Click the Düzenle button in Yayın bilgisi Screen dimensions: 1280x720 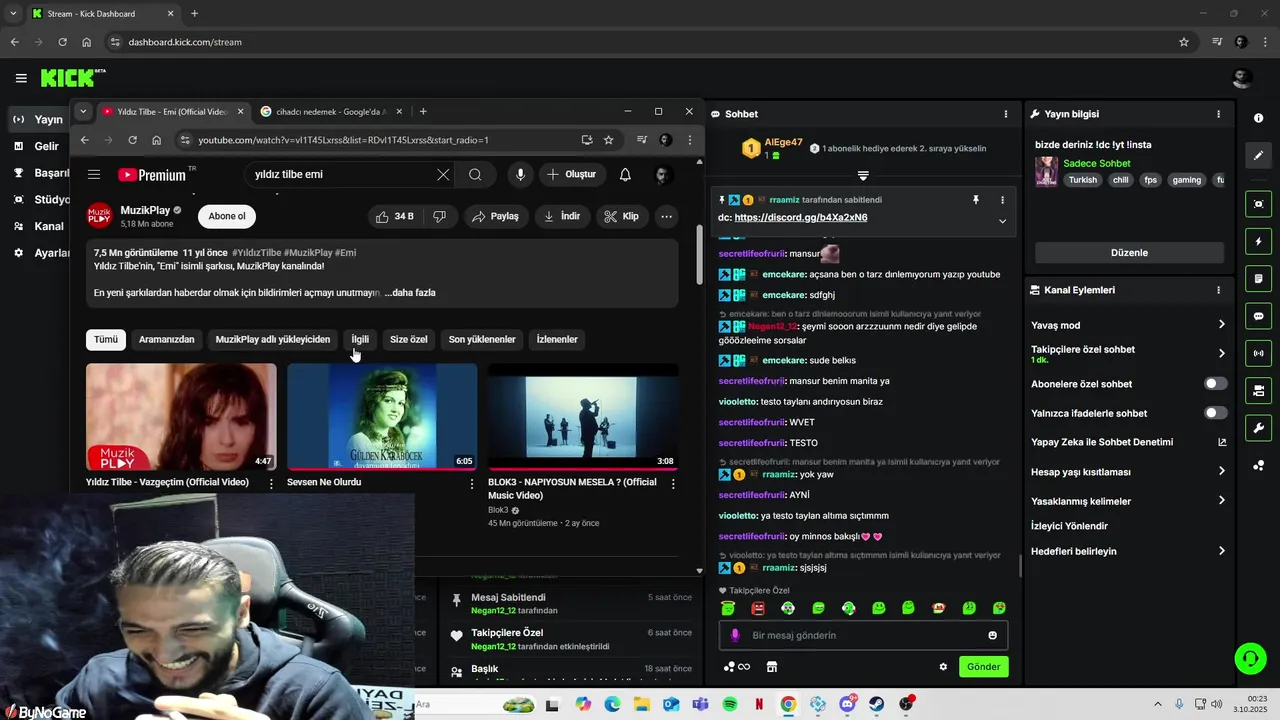[x=1129, y=253]
